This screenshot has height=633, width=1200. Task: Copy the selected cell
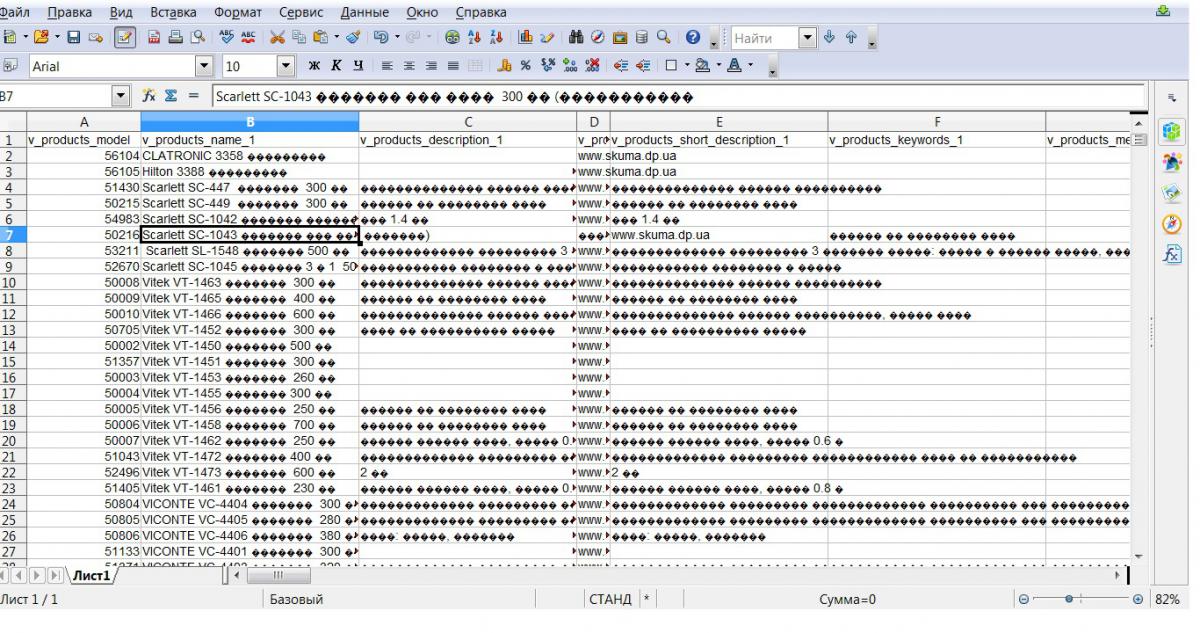(297, 39)
